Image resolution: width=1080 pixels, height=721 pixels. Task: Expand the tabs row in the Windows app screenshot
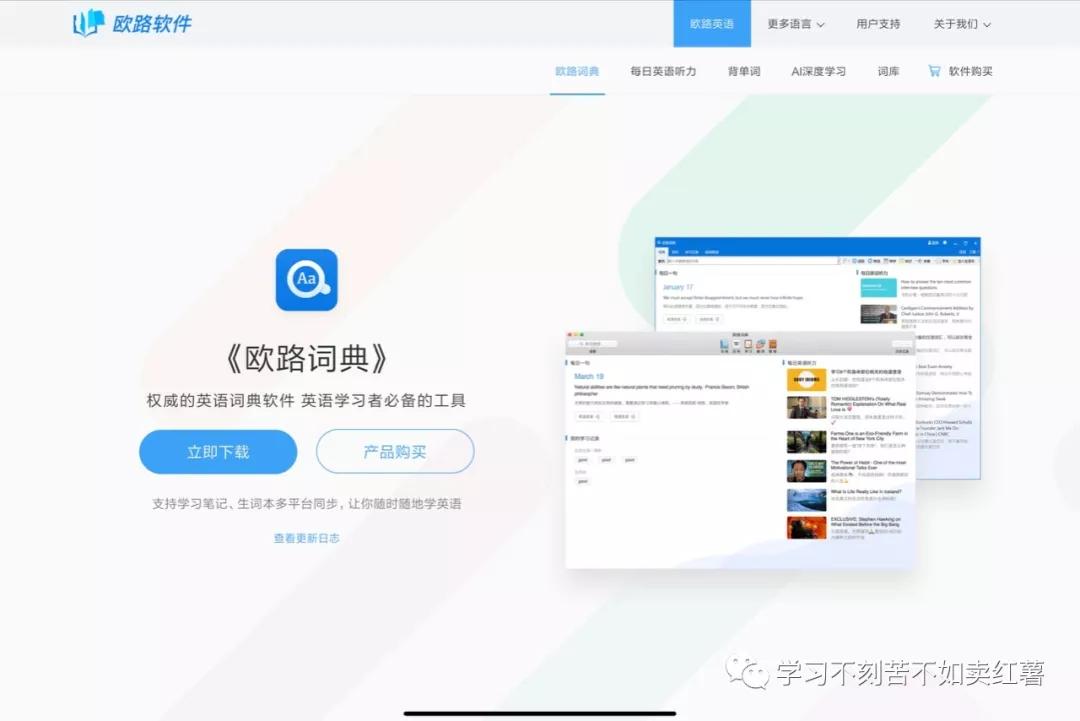pos(690,252)
